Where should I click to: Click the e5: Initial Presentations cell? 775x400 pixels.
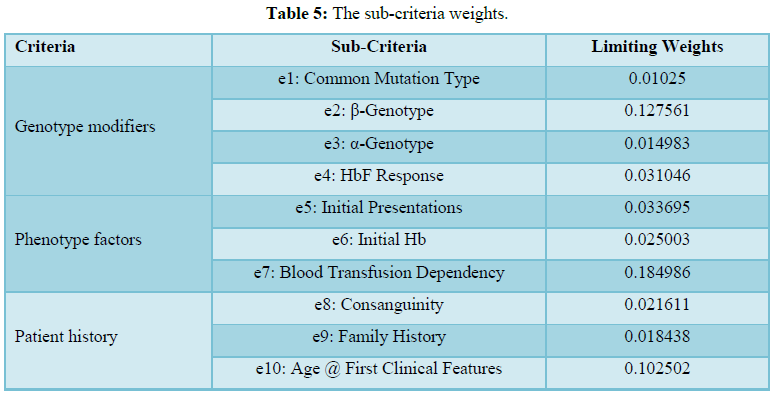pyautogui.click(x=378, y=208)
